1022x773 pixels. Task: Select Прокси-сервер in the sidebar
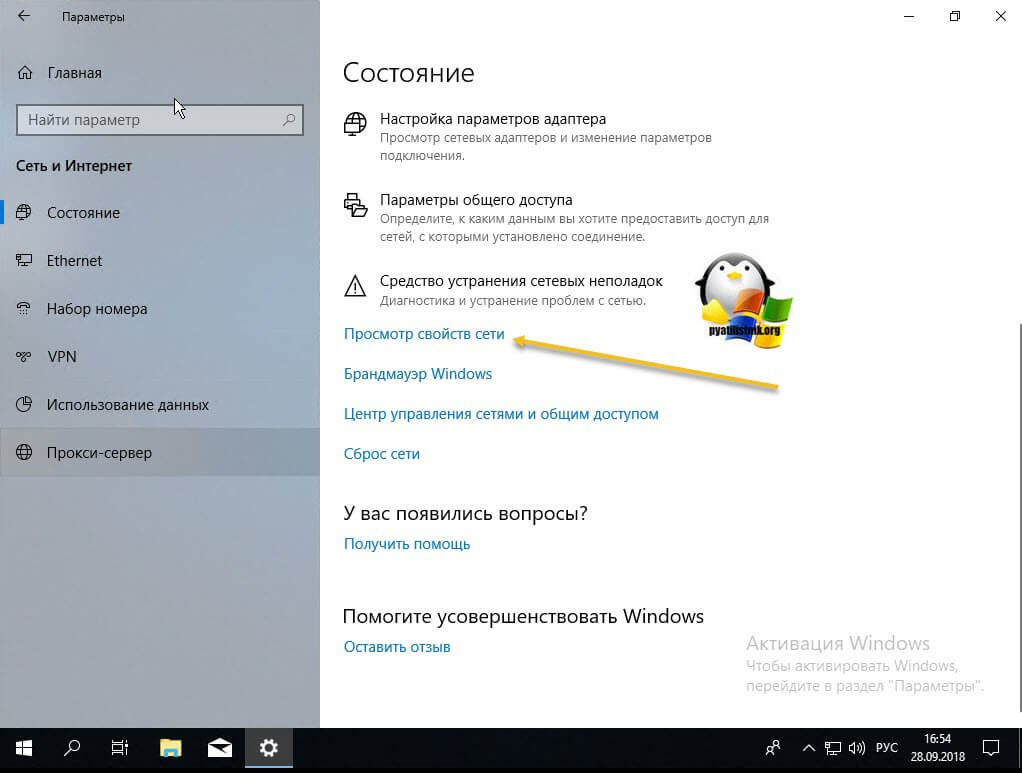tap(99, 453)
